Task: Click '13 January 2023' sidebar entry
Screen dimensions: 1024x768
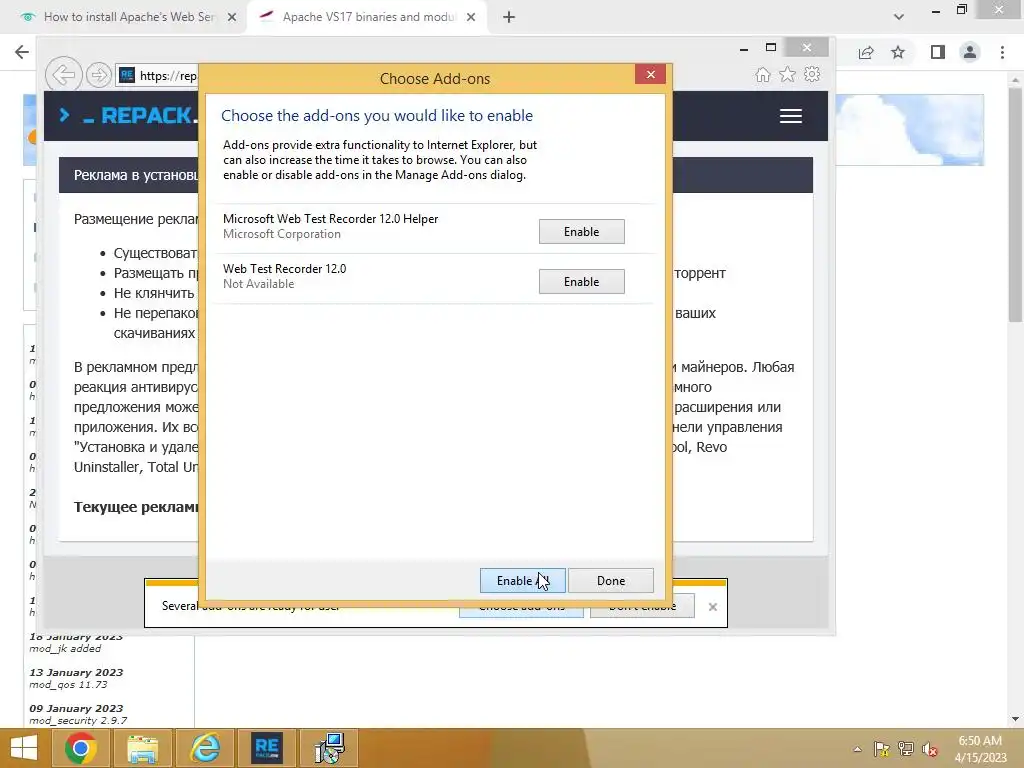Action: click(x=76, y=672)
